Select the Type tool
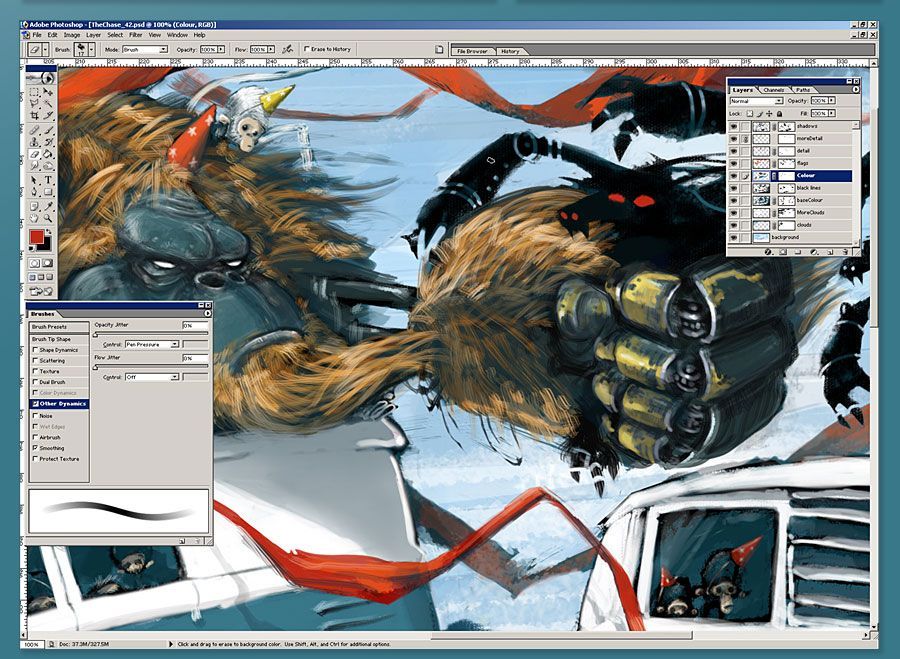The width and height of the screenshot is (900, 659). click(48, 180)
